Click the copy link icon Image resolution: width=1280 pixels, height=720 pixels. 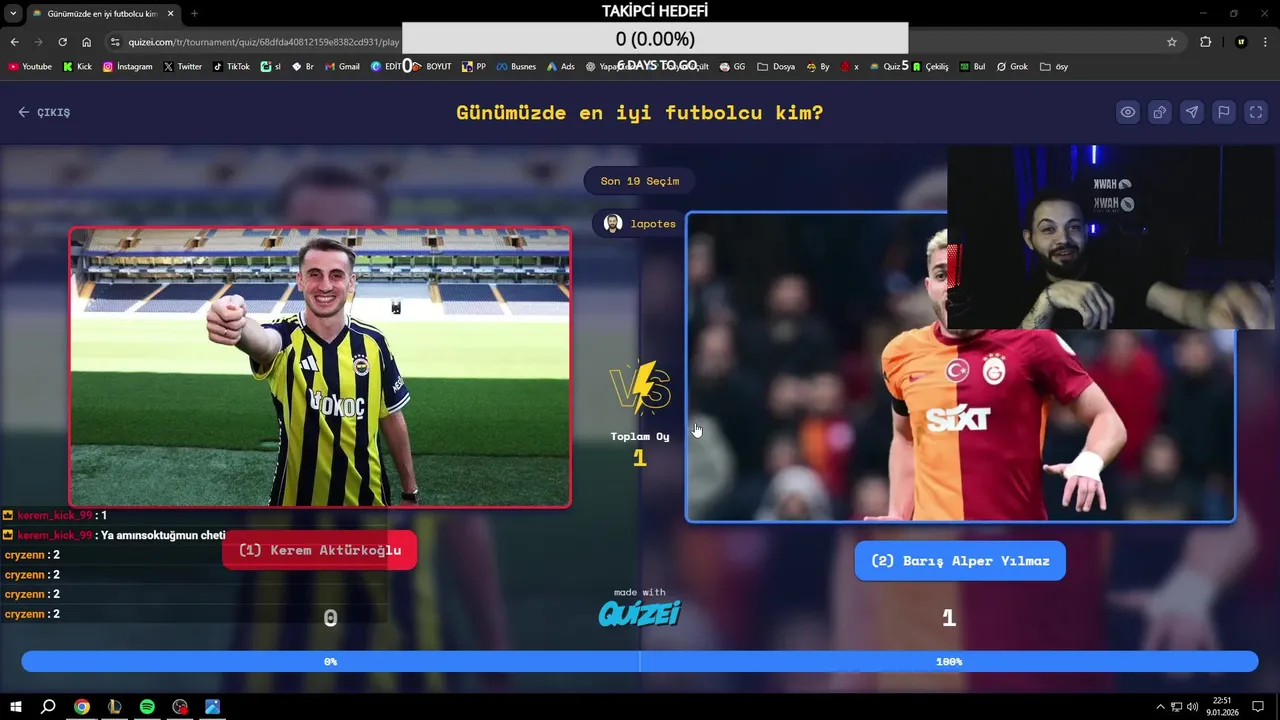(1159, 112)
